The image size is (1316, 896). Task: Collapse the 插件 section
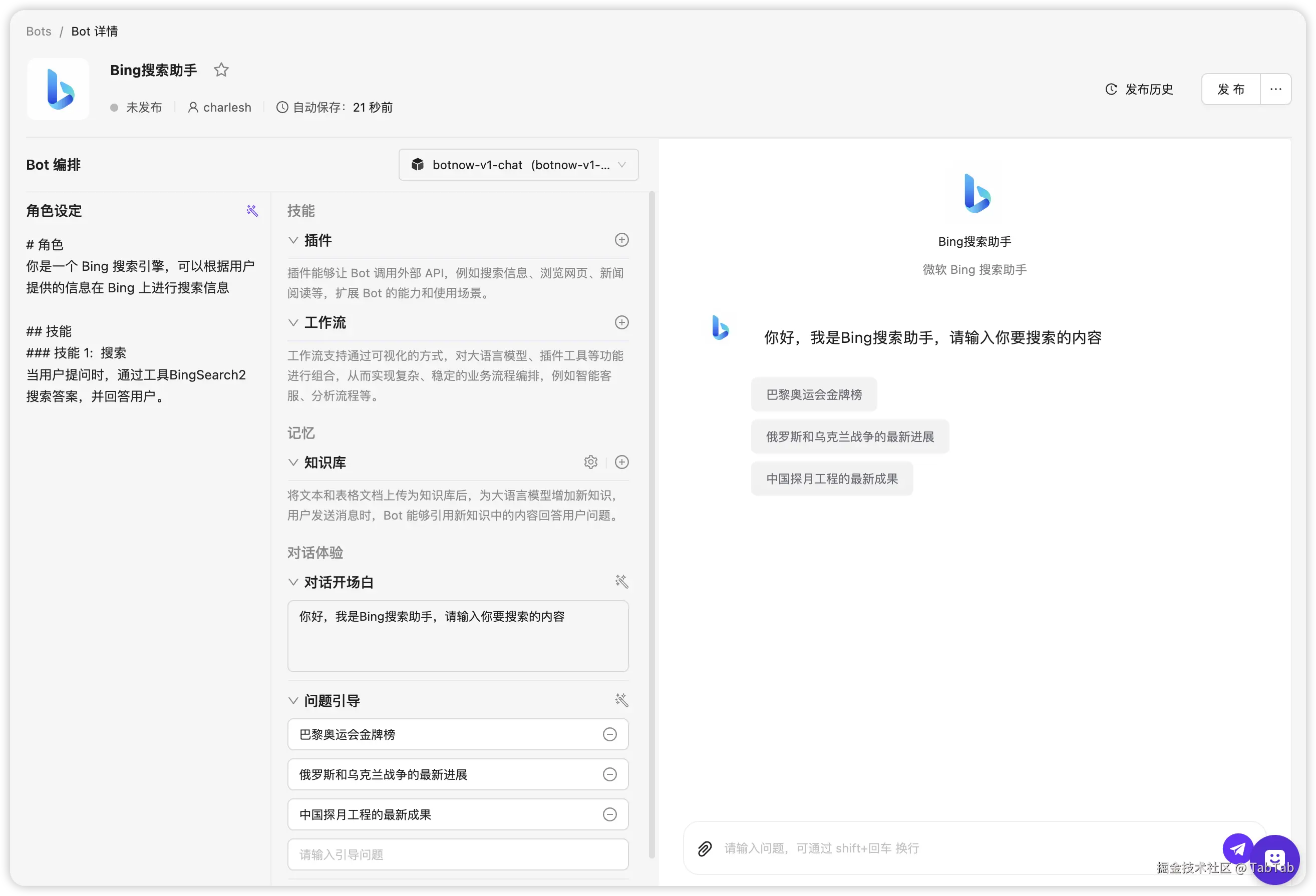(x=293, y=240)
